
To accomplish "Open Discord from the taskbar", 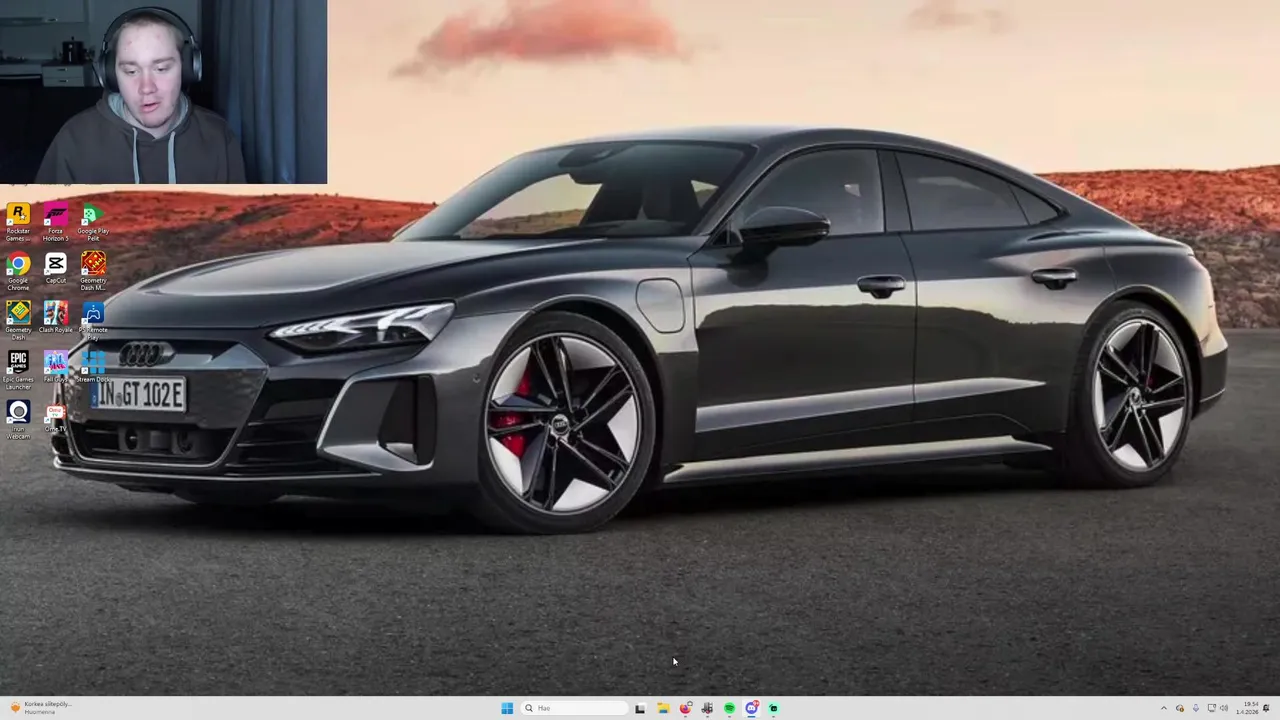I will tap(751, 708).
